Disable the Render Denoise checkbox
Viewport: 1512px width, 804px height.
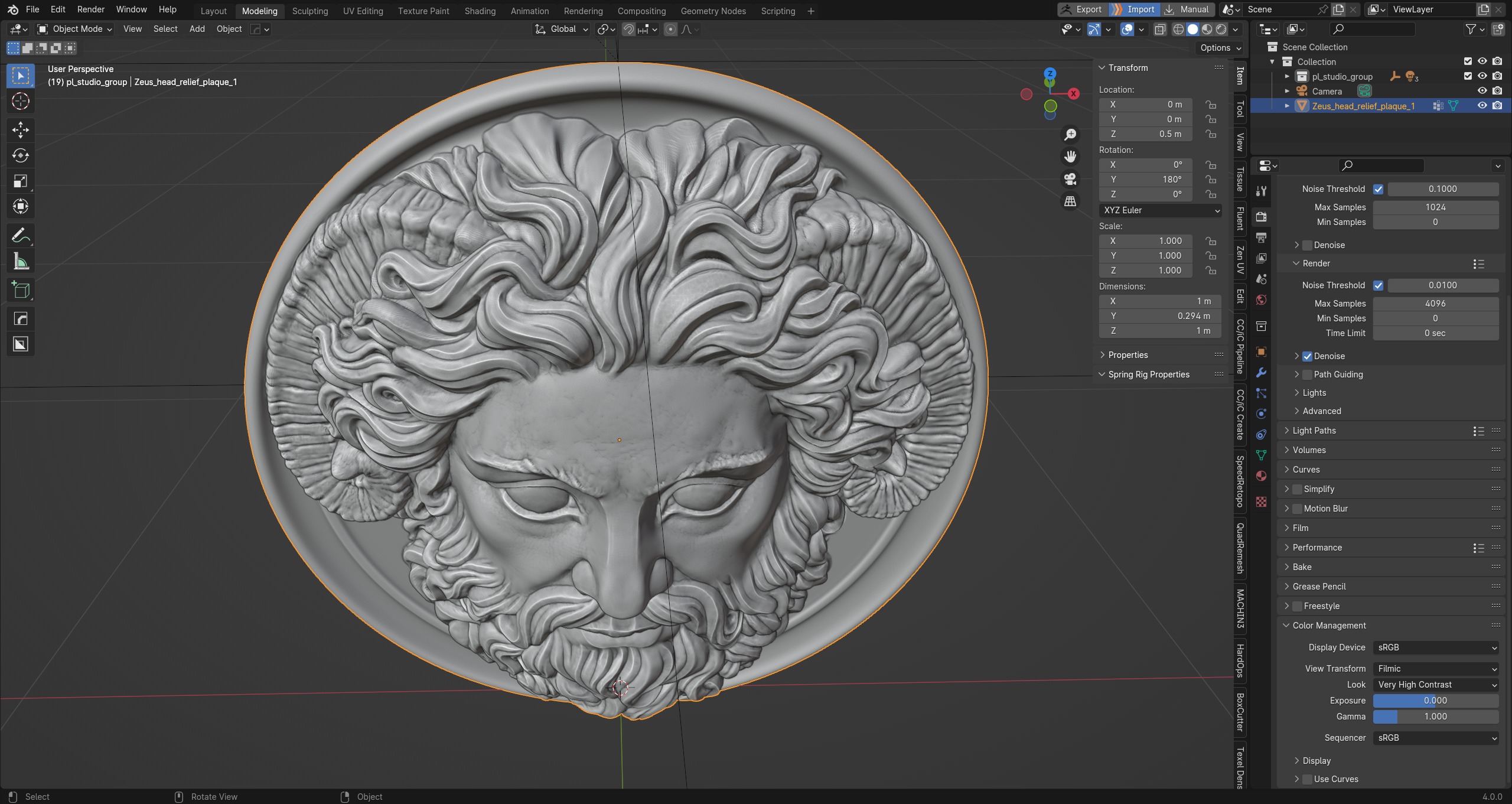pos(1307,356)
